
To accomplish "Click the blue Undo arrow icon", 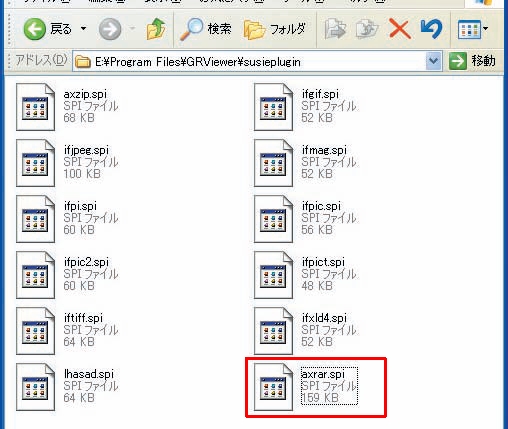I will 432,29.
